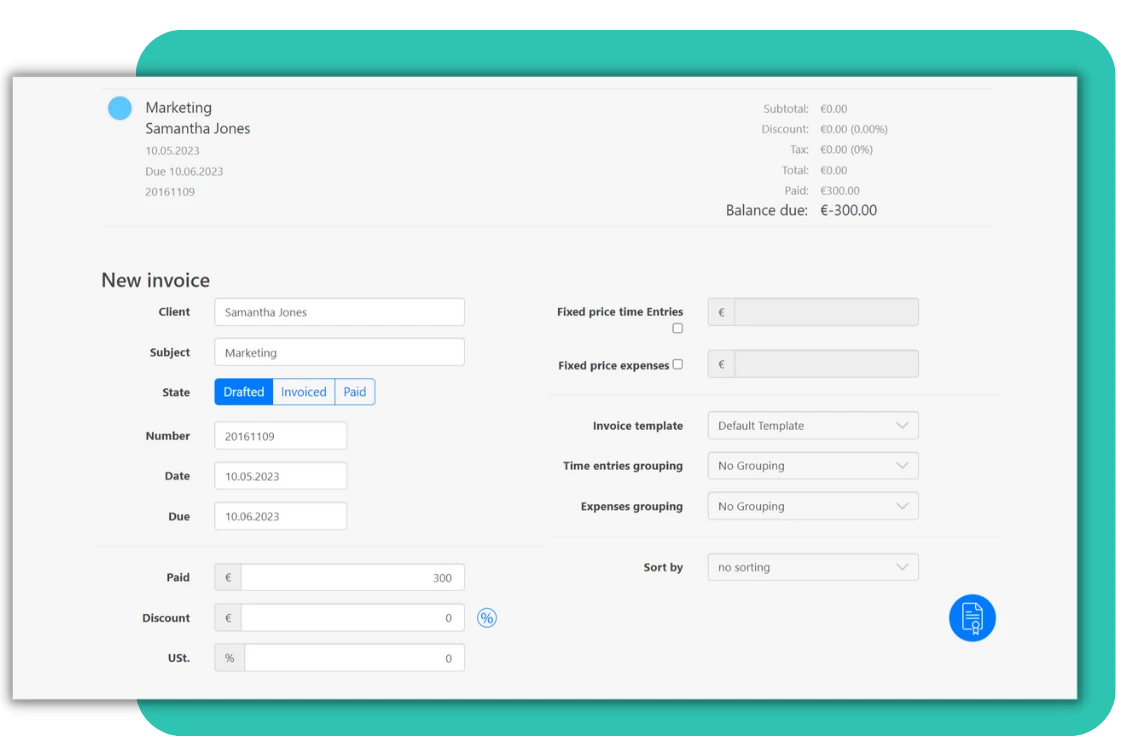Image resolution: width=1128 pixels, height=743 pixels.
Task: Click the Subject field containing Marketing
Action: (x=339, y=352)
